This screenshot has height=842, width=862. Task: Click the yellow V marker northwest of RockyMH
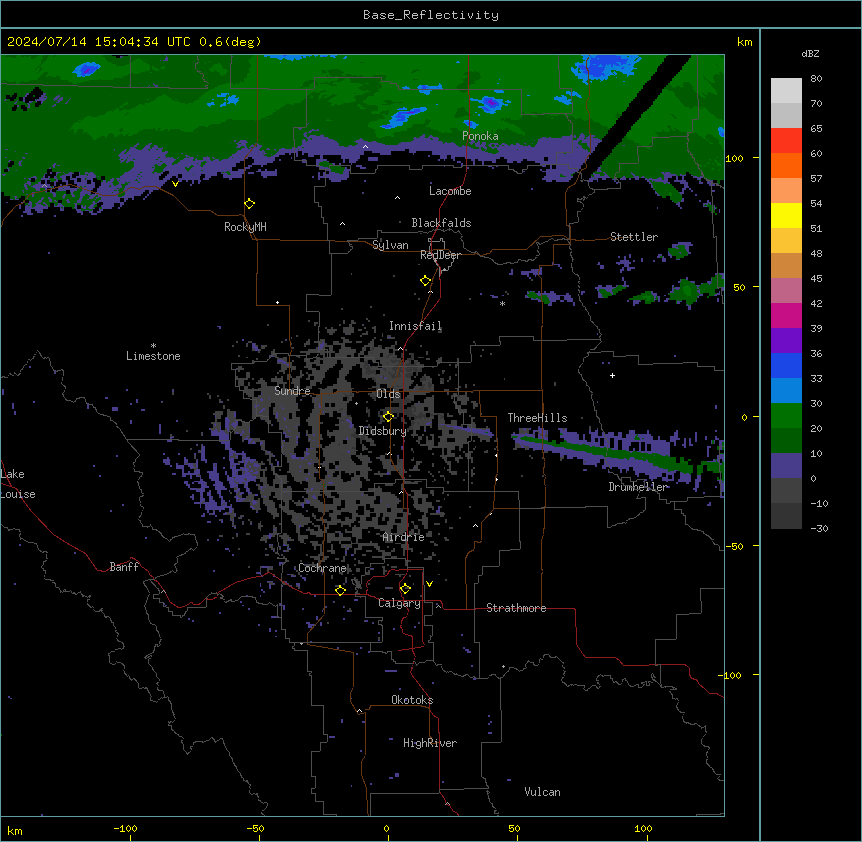(175, 184)
